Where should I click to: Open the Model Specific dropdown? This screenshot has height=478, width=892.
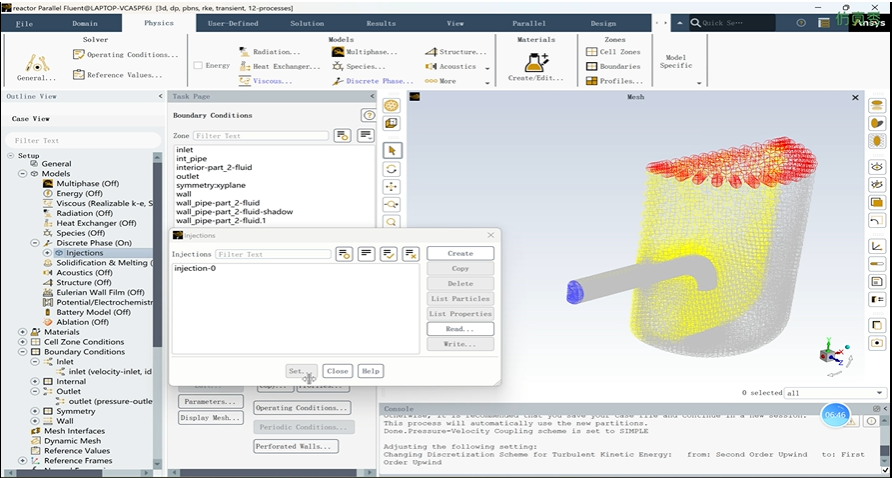click(699, 84)
